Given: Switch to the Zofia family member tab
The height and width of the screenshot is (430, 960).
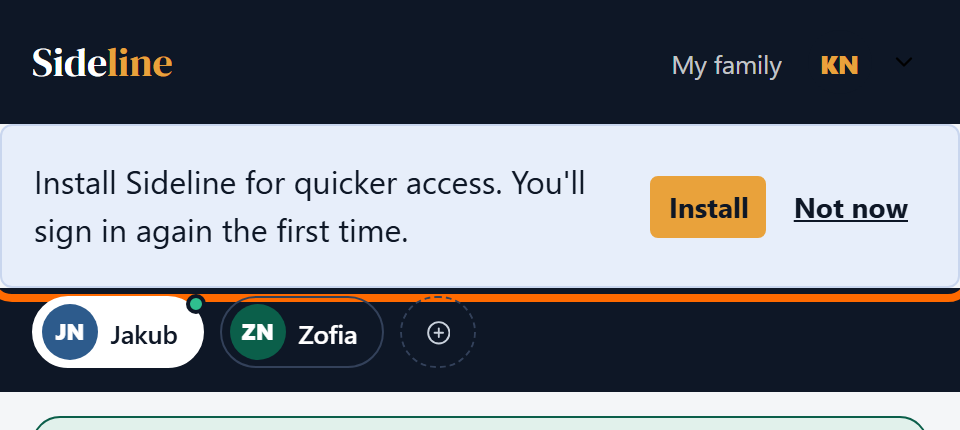Looking at the screenshot, I should click(x=302, y=332).
